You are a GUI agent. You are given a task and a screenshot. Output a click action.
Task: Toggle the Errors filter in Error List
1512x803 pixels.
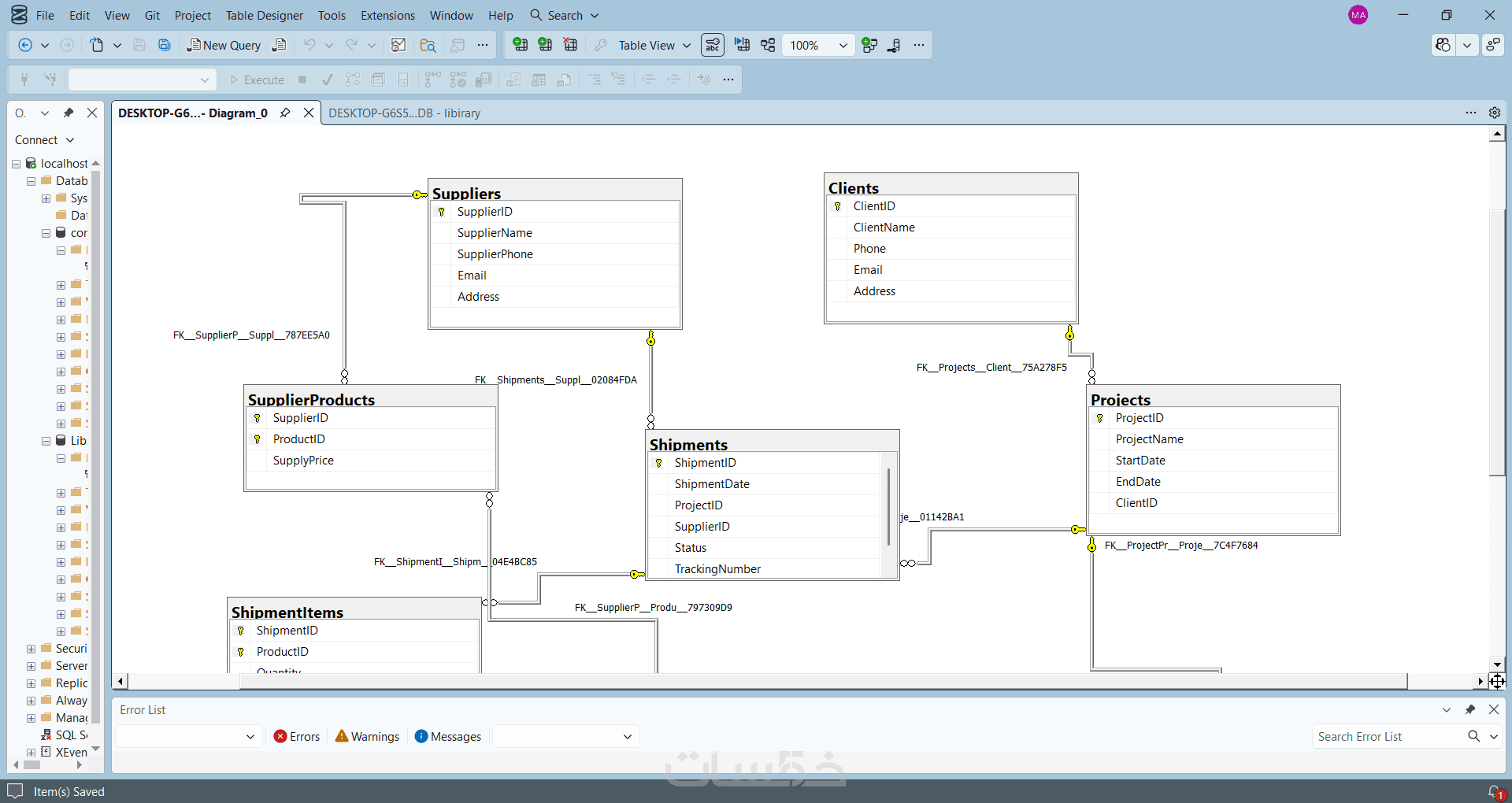[x=297, y=736]
